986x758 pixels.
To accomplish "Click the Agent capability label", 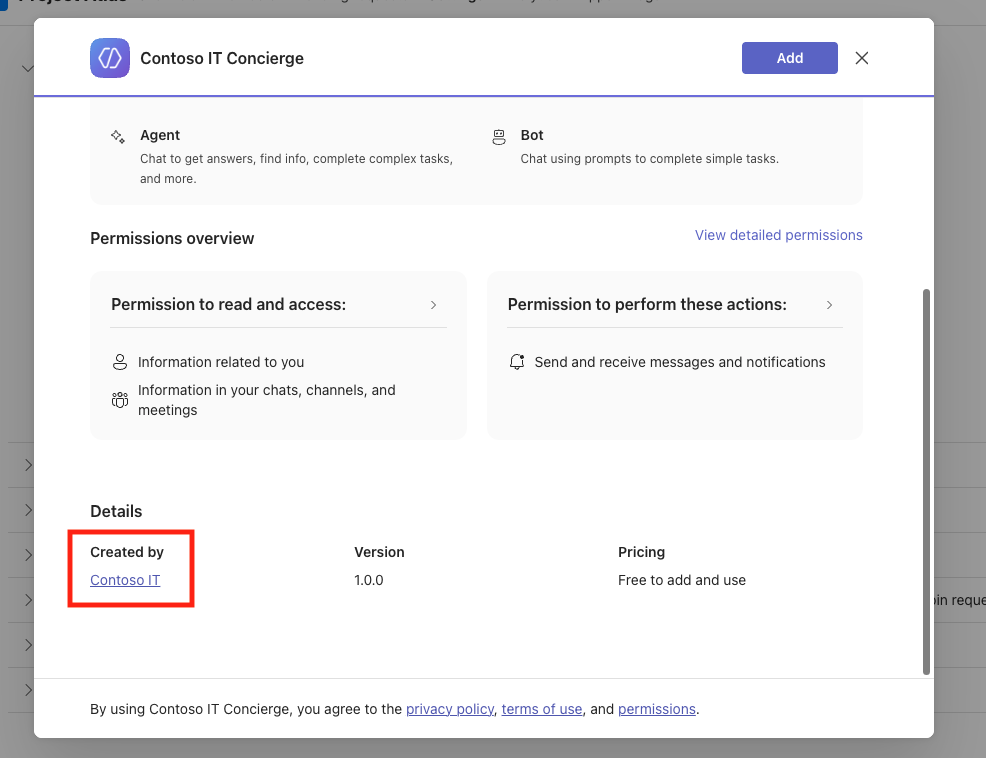I will tap(160, 135).
